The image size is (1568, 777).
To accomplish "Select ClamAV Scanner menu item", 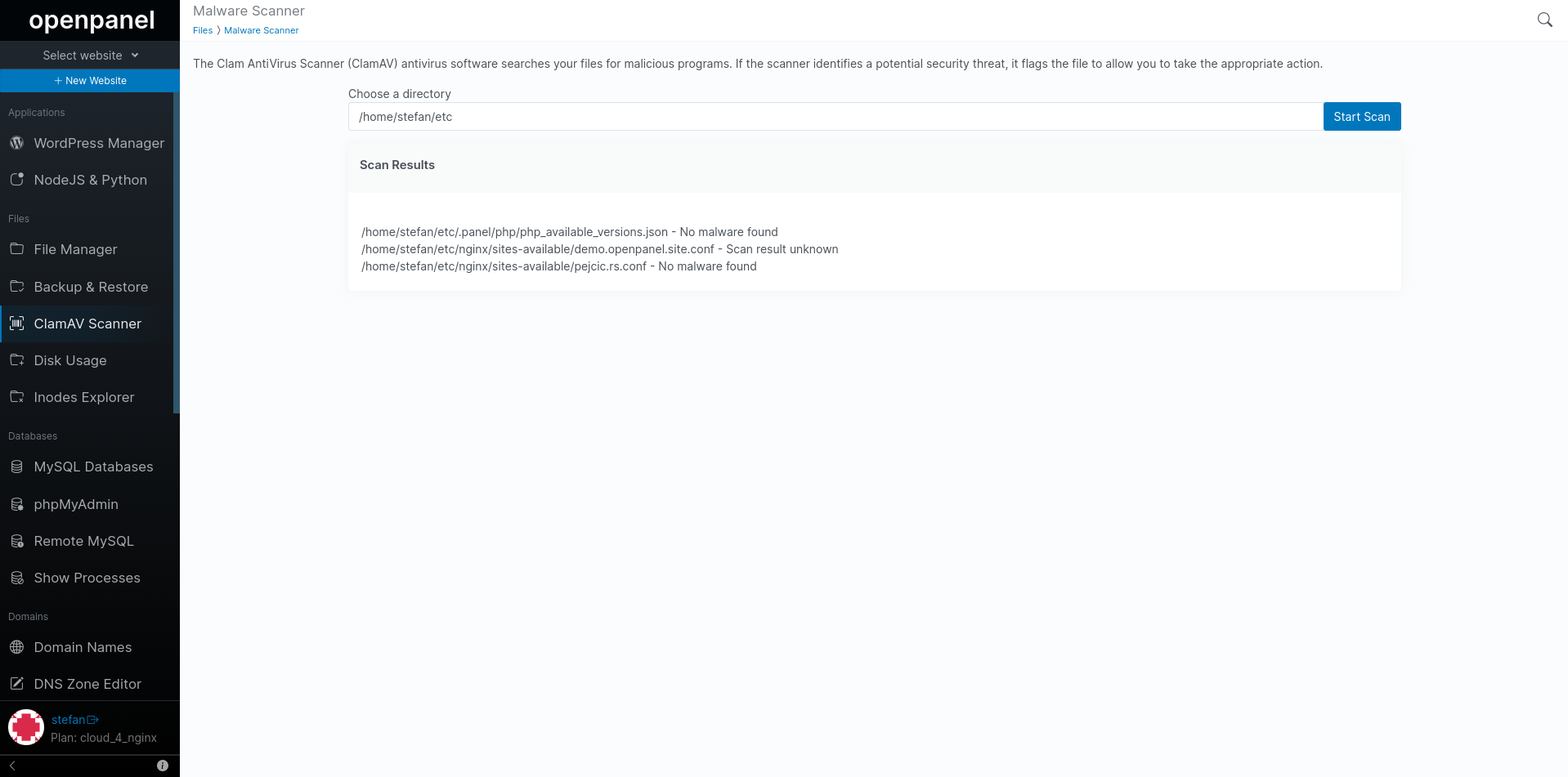I will pyautogui.click(x=87, y=324).
